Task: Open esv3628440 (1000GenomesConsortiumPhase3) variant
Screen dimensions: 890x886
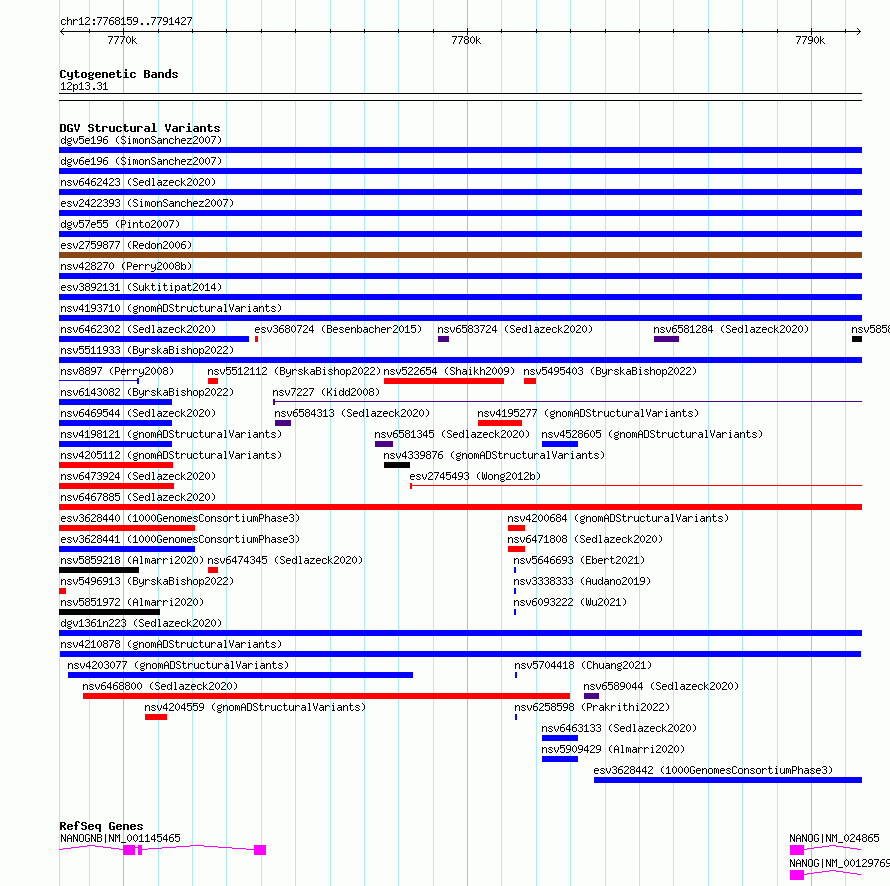Action: click(180, 518)
